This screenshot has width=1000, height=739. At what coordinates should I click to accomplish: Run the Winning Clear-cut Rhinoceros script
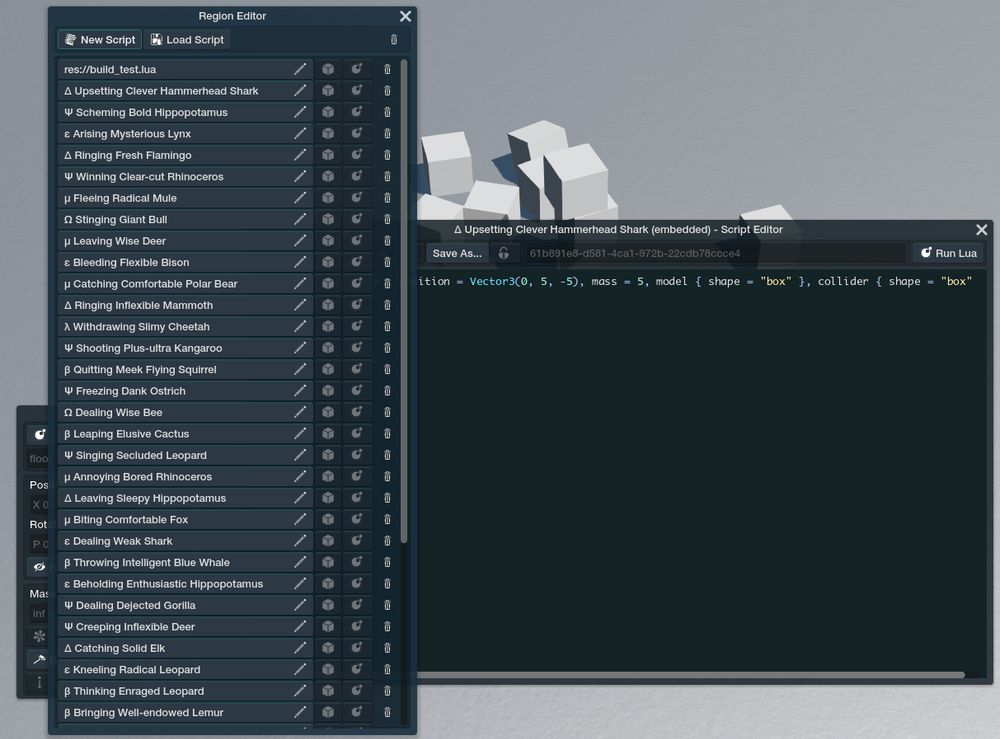click(x=357, y=177)
